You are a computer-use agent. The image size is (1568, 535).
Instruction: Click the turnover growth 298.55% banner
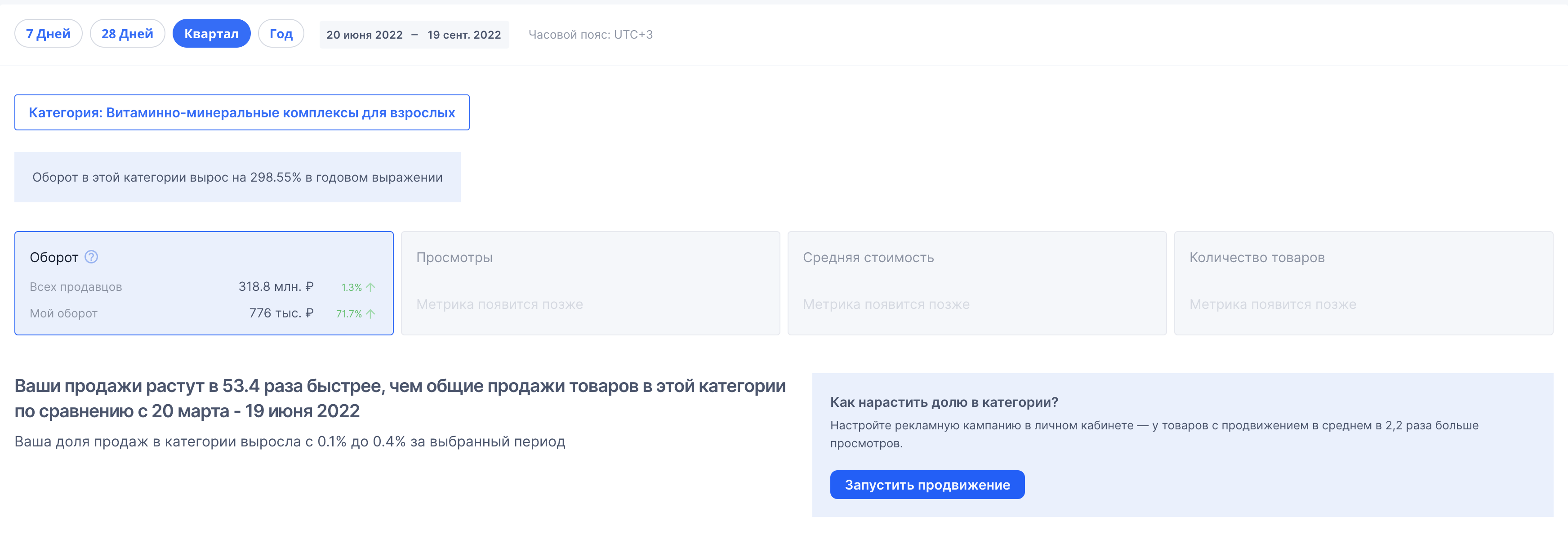(x=237, y=177)
